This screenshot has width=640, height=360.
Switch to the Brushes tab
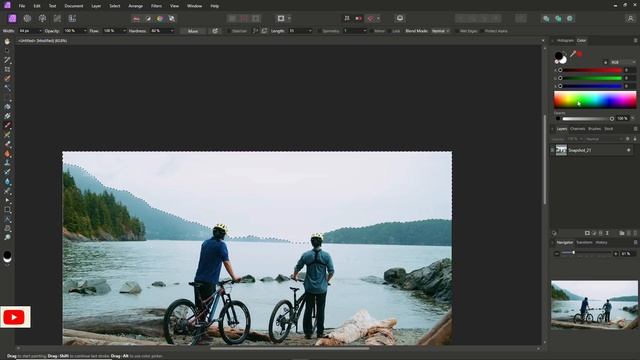(x=594, y=129)
